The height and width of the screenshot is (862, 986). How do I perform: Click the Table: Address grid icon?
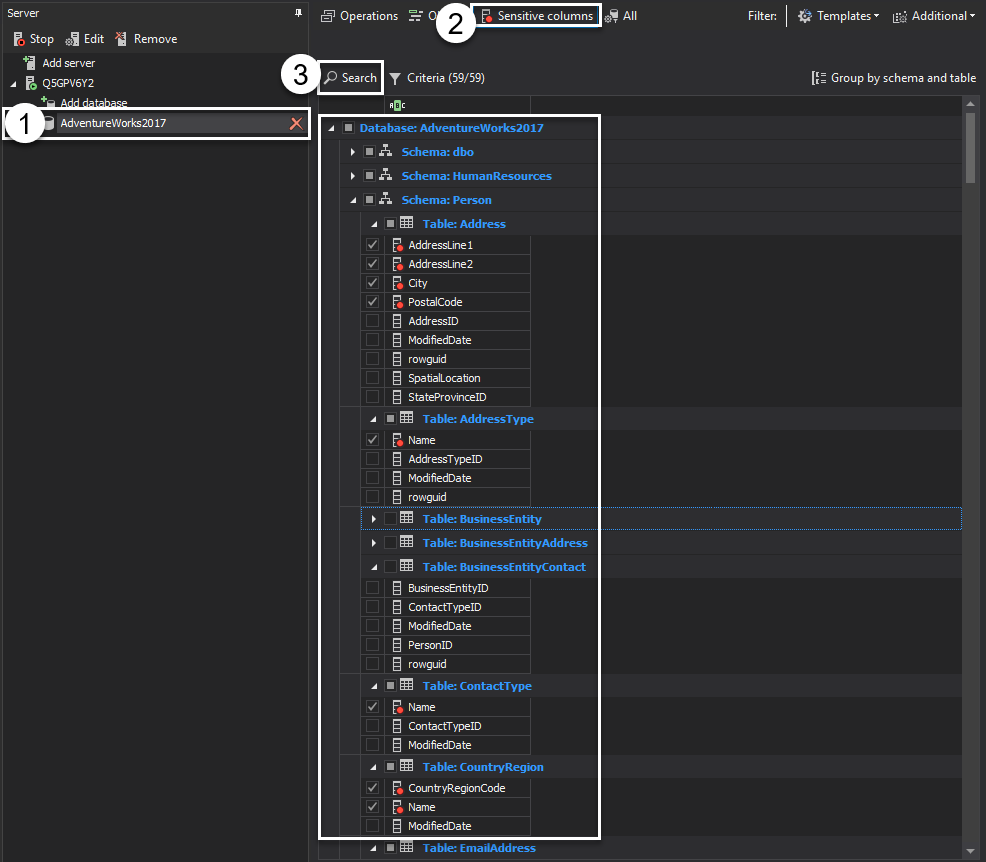tap(407, 223)
